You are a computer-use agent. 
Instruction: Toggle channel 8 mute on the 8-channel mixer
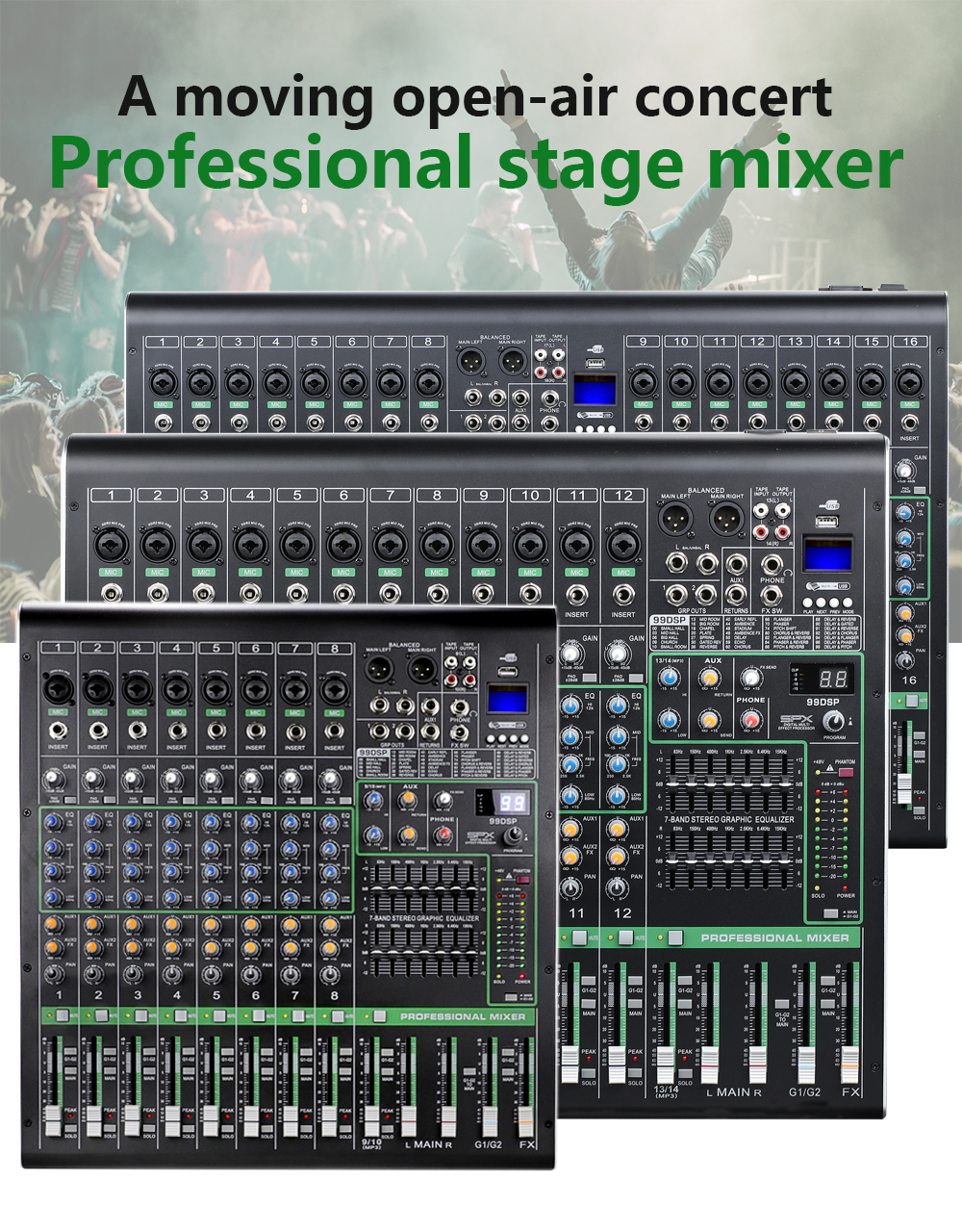338,1015
